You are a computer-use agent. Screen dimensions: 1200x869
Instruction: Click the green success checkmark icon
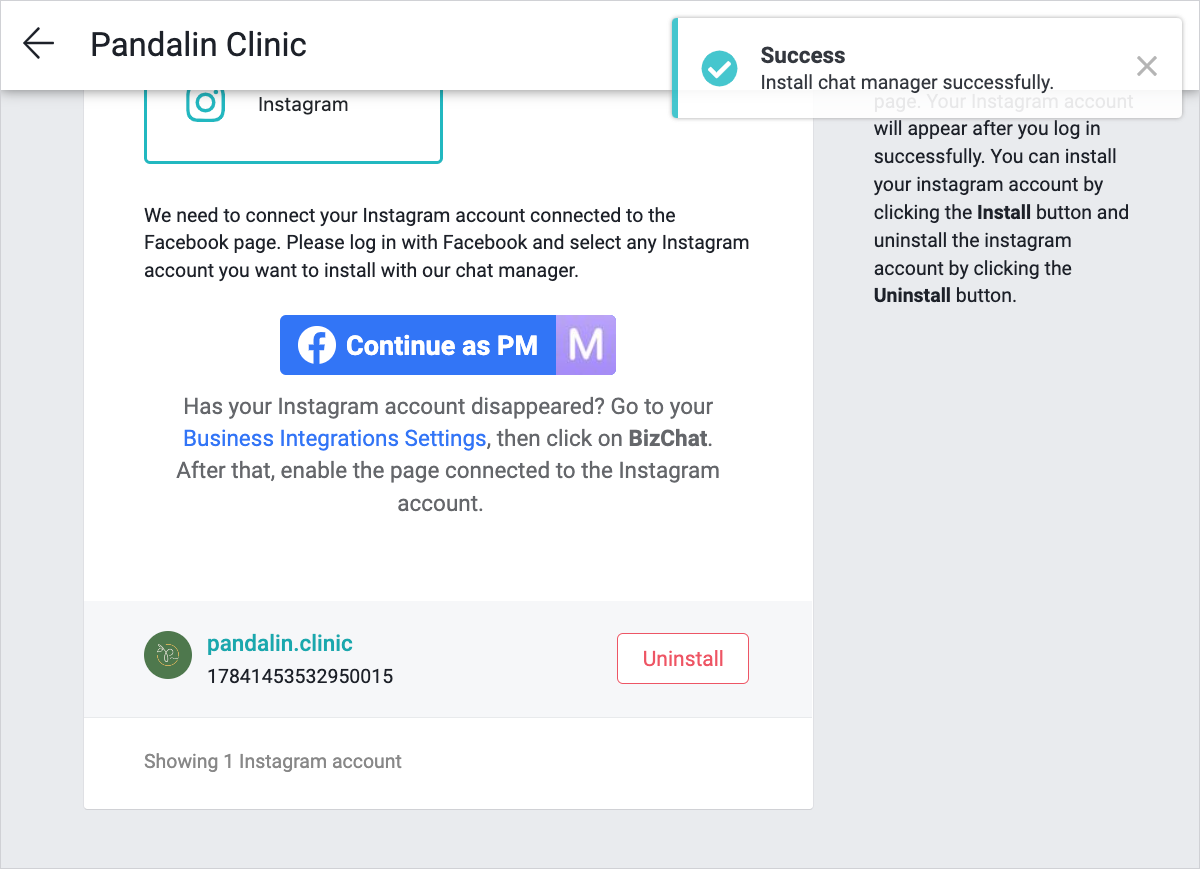(719, 68)
